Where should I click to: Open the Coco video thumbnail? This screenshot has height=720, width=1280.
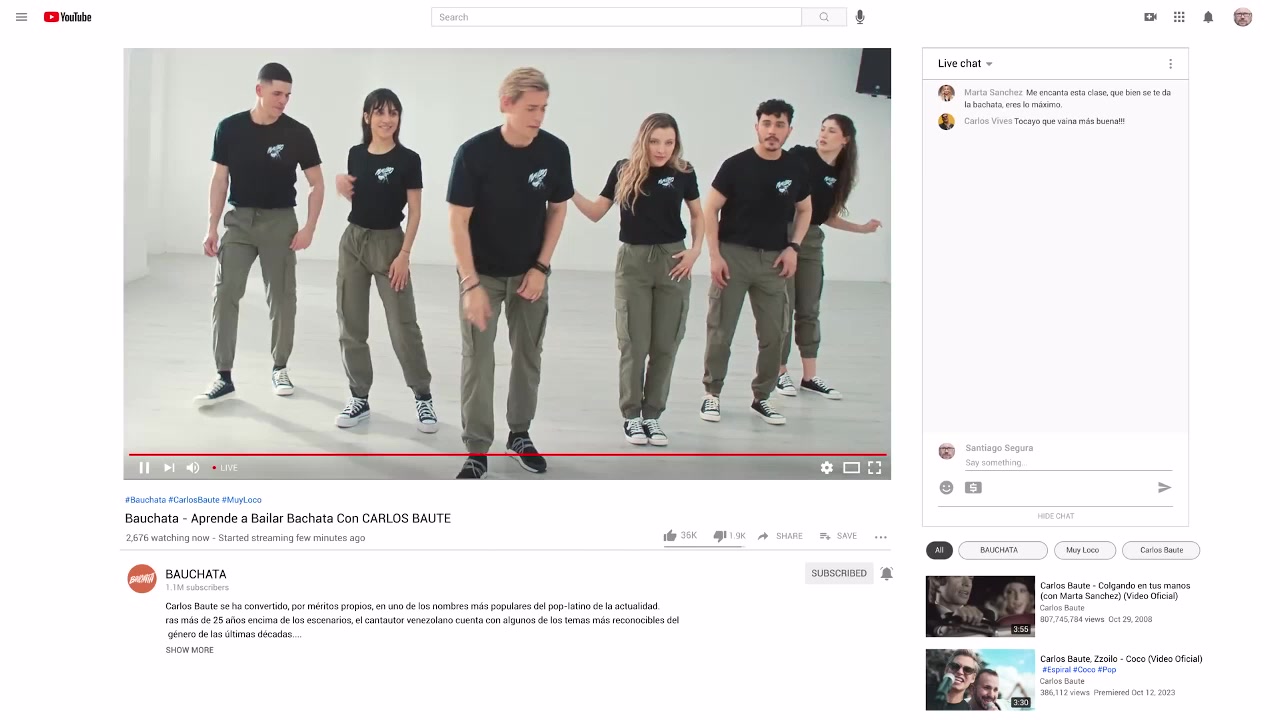click(980, 680)
